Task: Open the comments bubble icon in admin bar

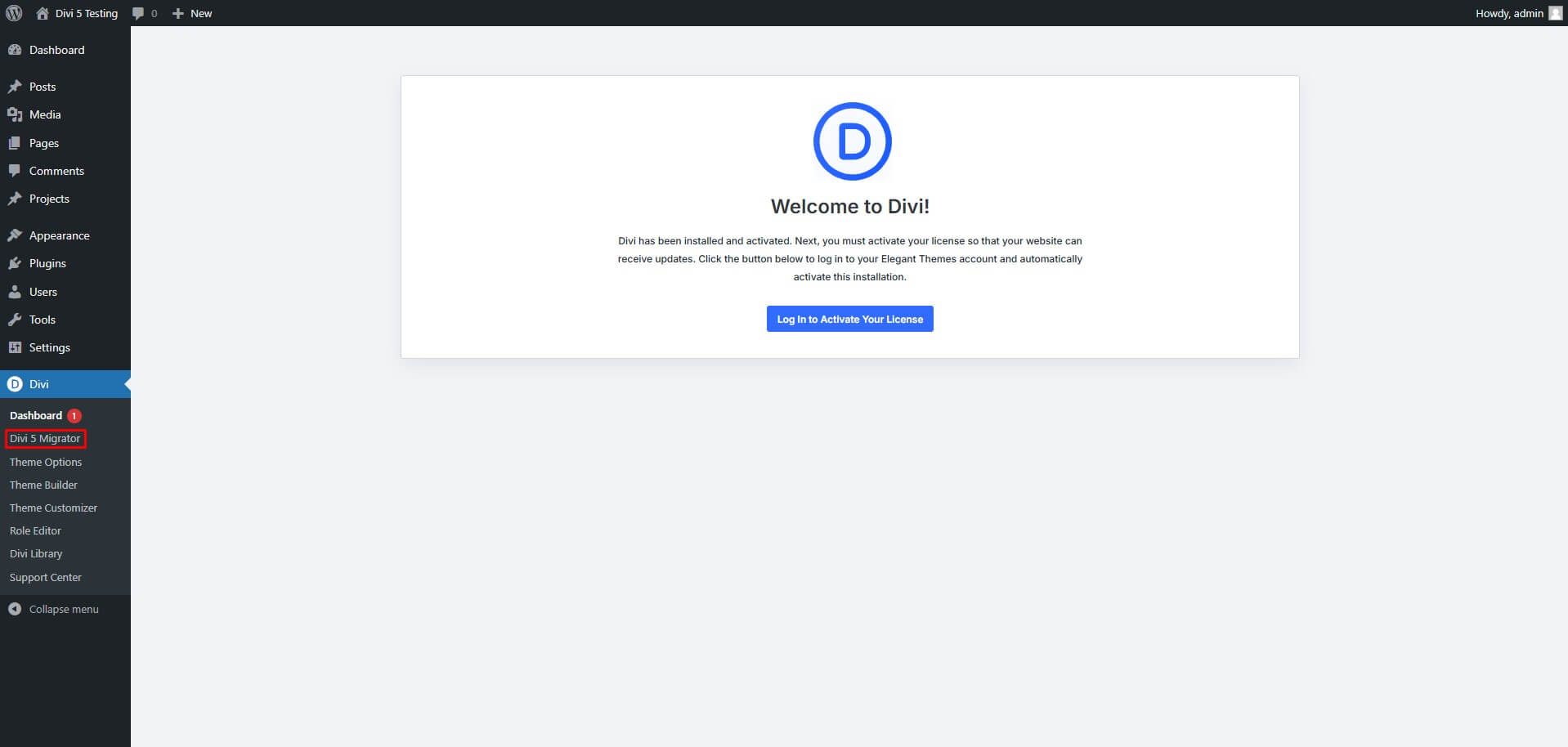Action: click(x=138, y=13)
